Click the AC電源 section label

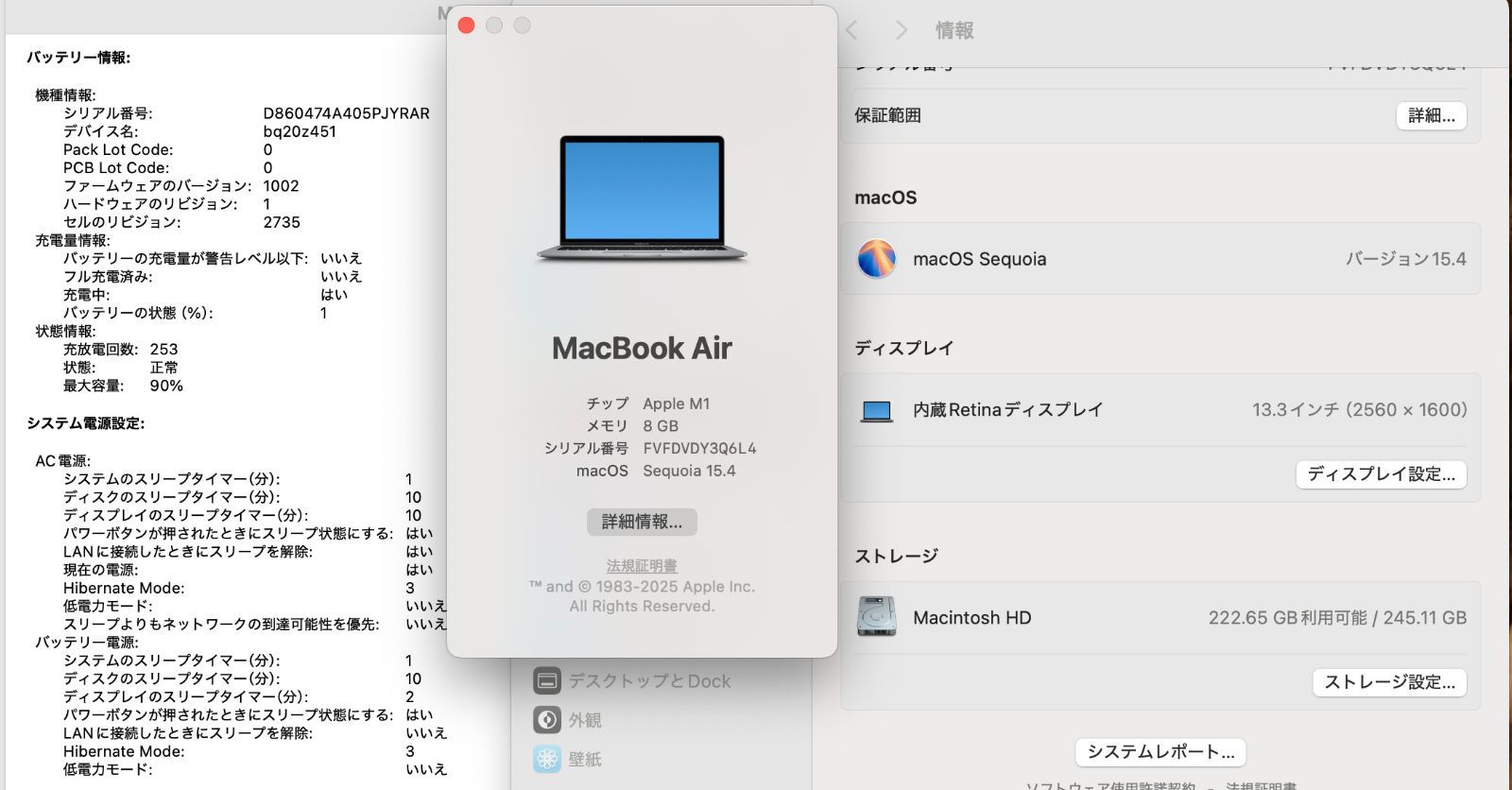[x=62, y=460]
